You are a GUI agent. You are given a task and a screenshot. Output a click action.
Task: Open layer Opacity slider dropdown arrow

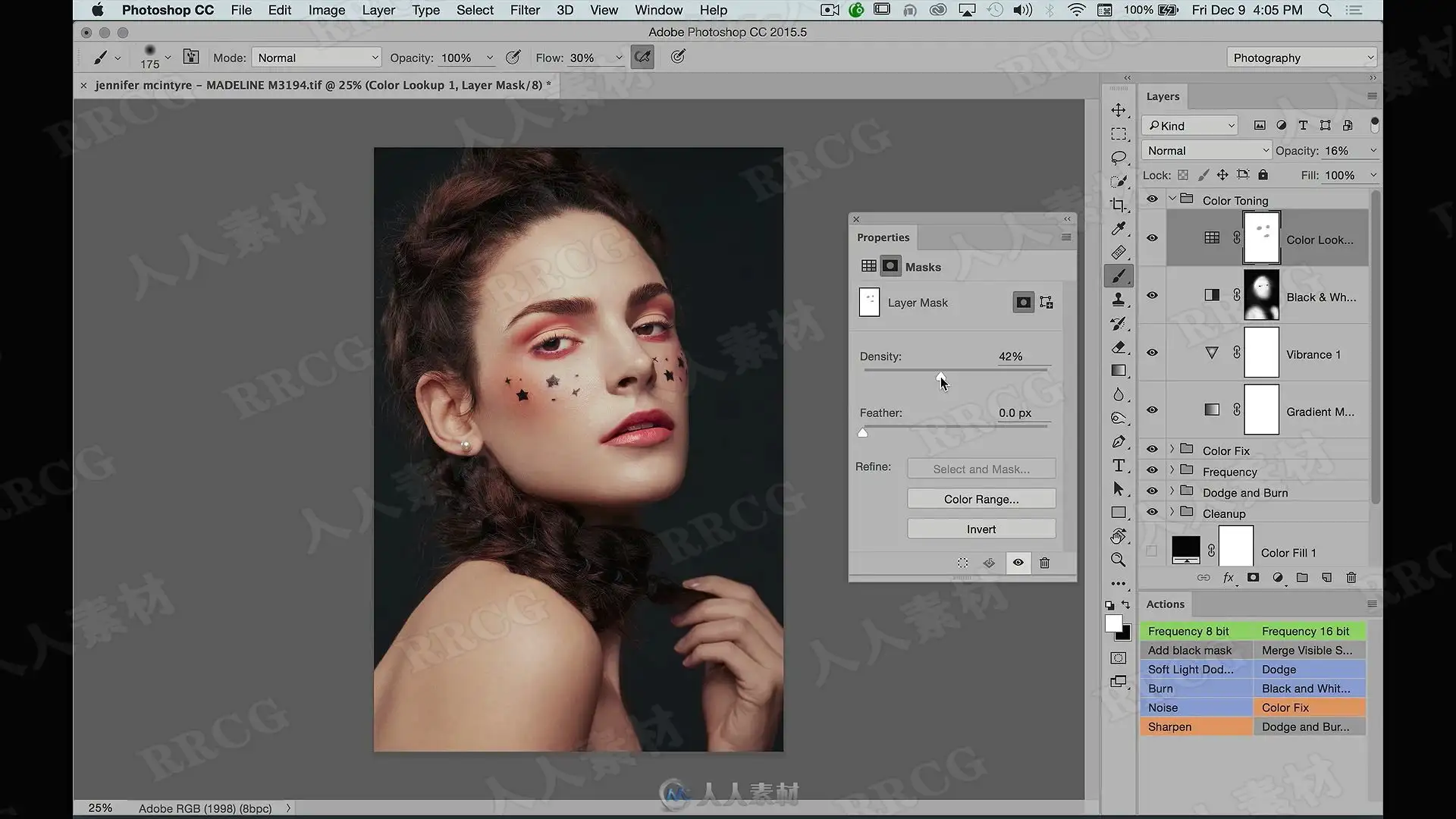point(1373,151)
